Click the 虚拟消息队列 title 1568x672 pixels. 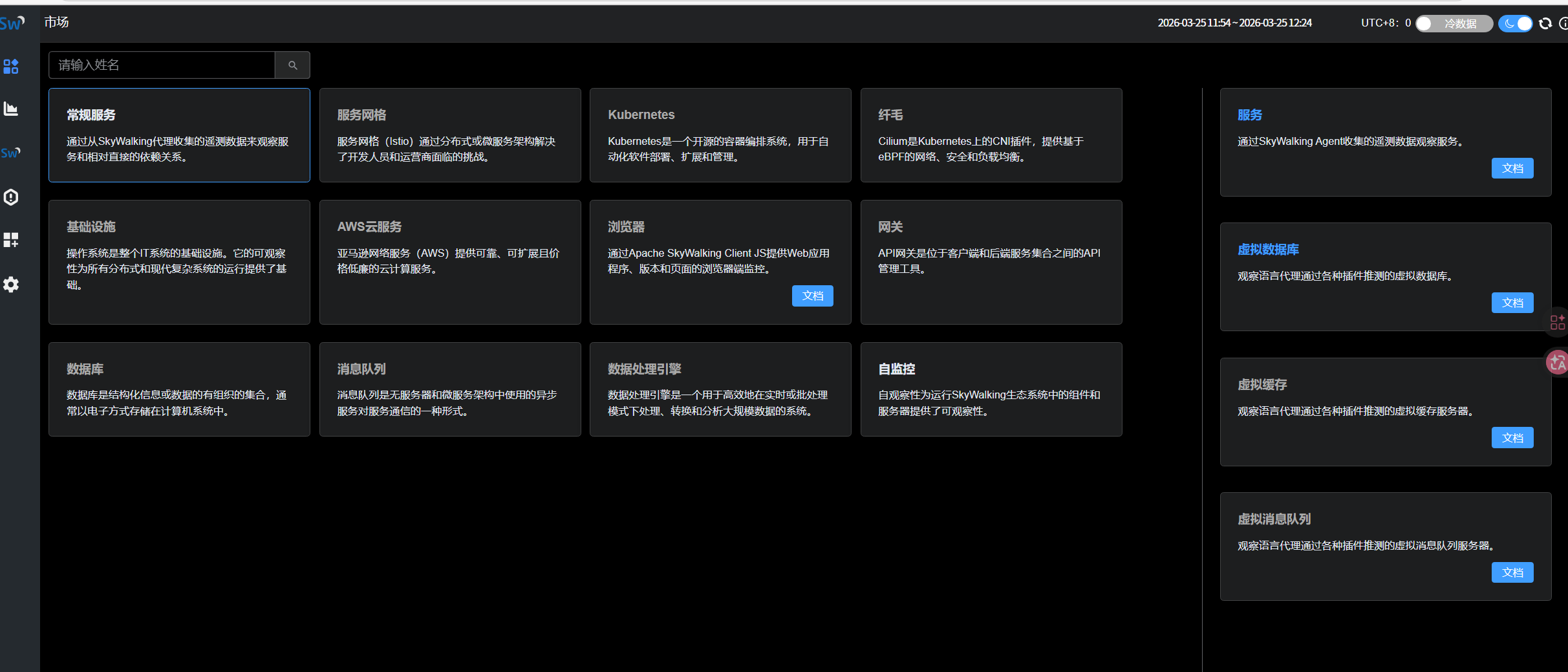pyautogui.click(x=1274, y=519)
